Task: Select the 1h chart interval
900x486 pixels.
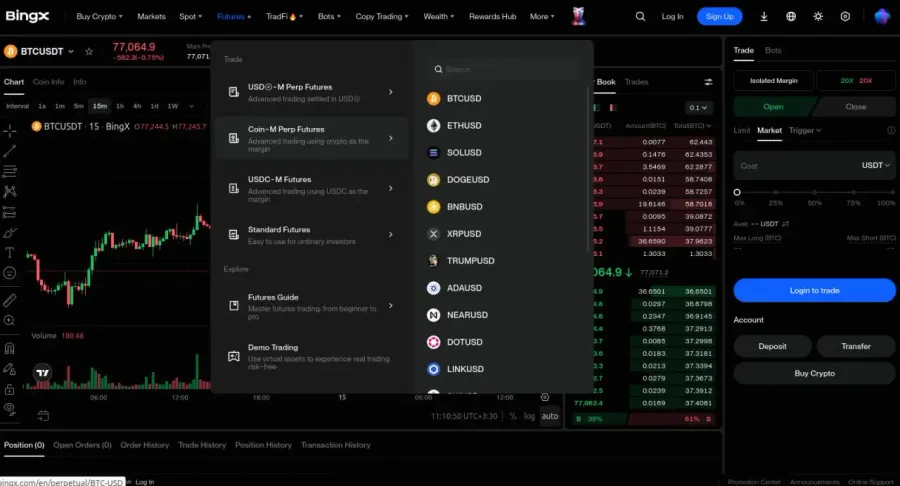Action: click(120, 106)
